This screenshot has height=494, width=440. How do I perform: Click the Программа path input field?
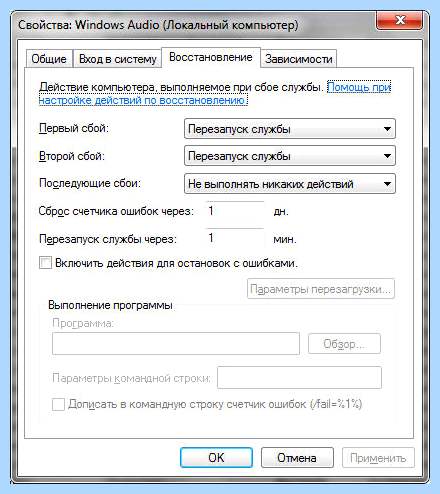(176, 343)
